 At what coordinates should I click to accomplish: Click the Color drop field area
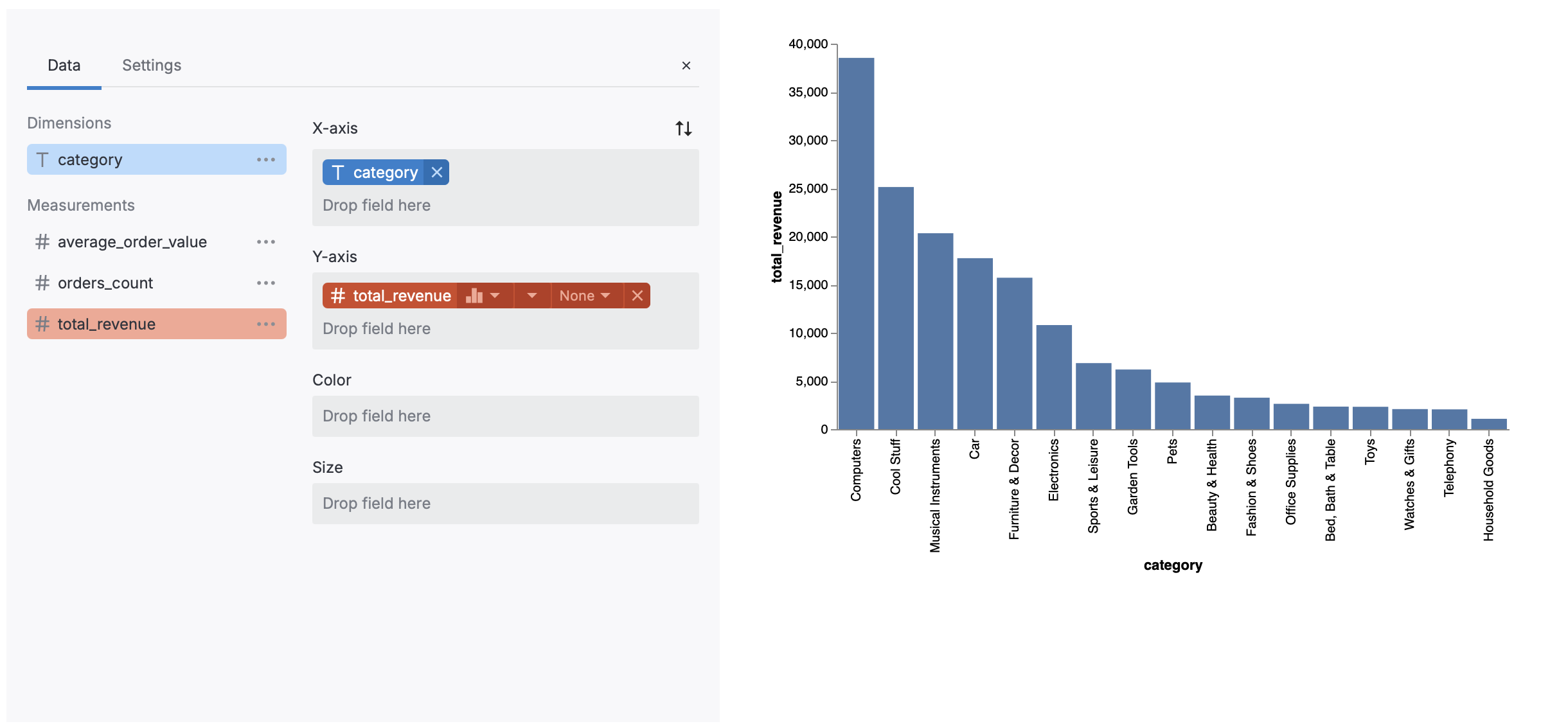pos(505,416)
